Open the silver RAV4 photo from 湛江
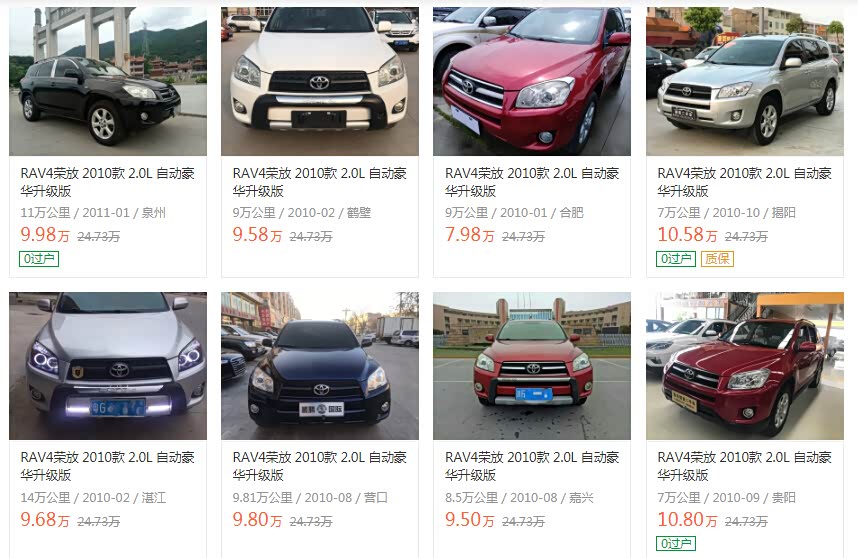Viewport: 858px width, 558px height. (x=108, y=366)
